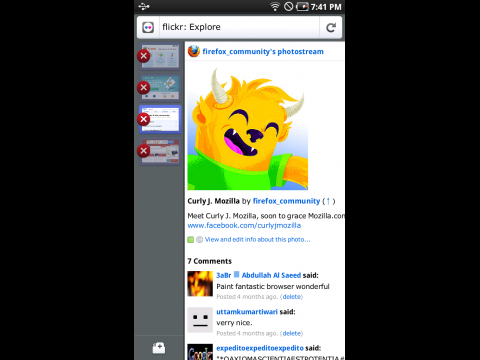Click the no-signal circle icon
The image size is (480, 360).
(x=289, y=6)
